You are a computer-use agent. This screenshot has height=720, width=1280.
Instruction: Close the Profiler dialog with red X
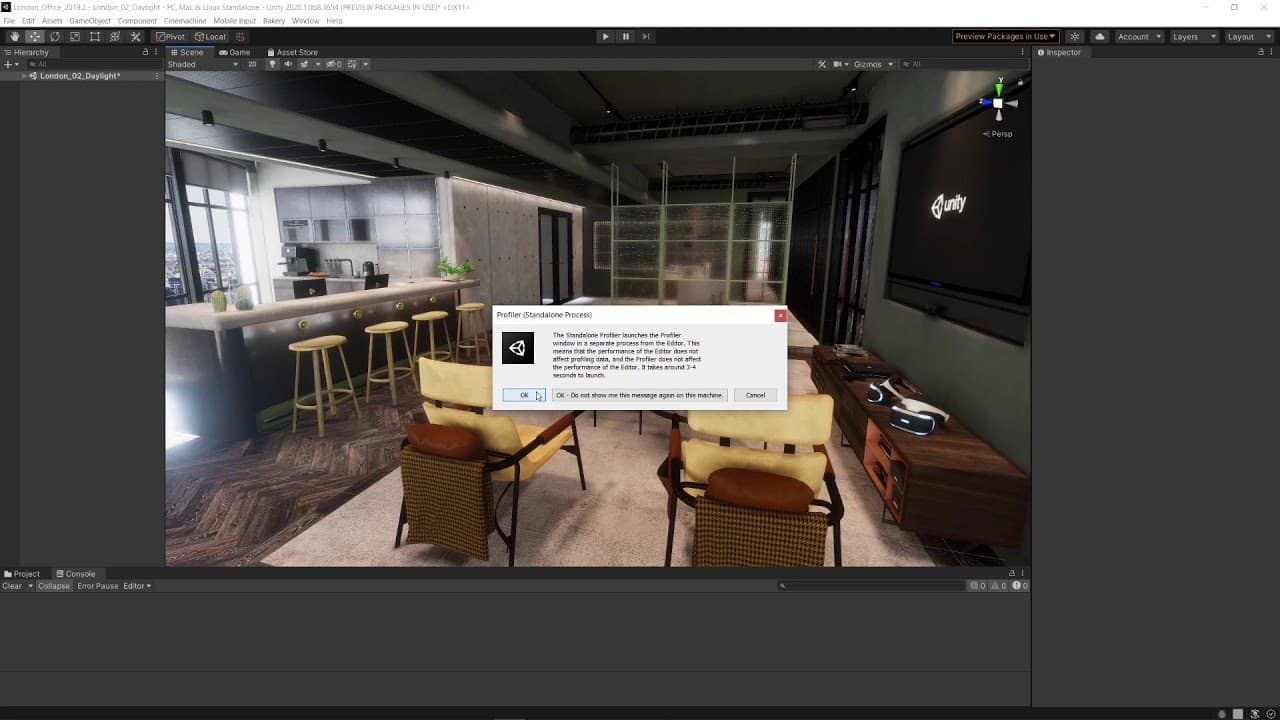(780, 315)
